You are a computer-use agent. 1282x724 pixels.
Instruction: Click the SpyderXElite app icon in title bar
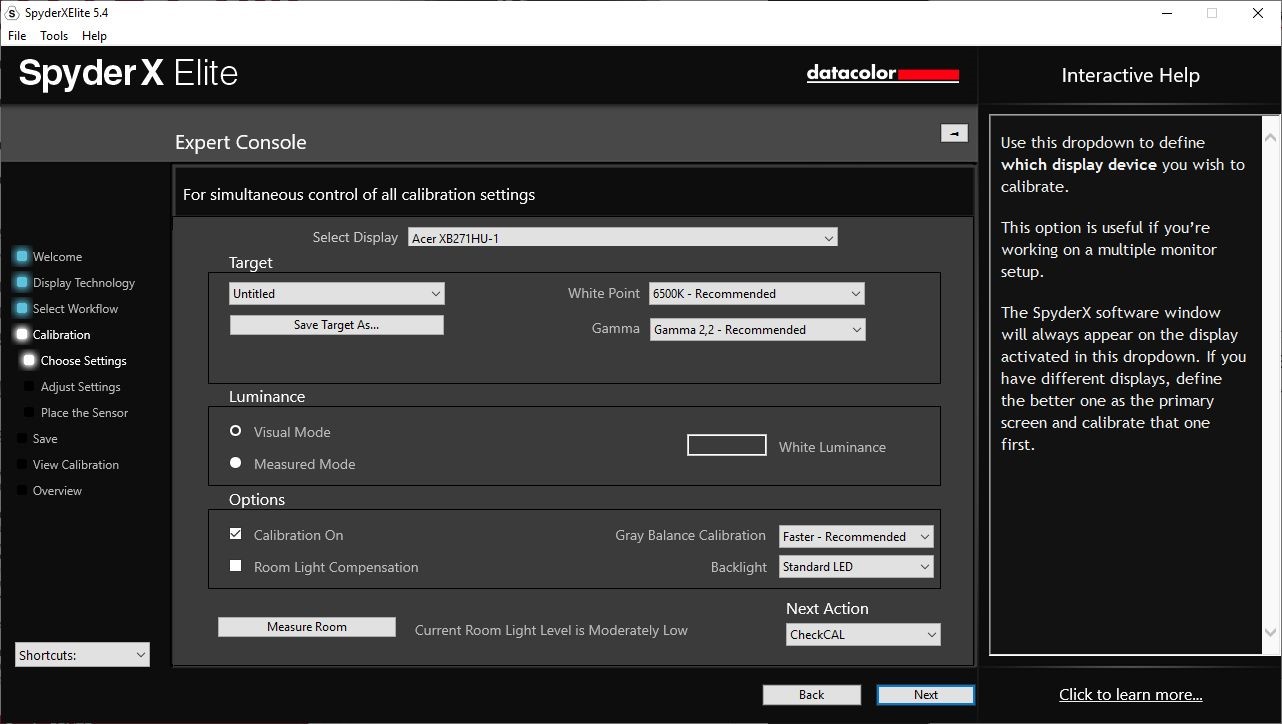pyautogui.click(x=12, y=13)
